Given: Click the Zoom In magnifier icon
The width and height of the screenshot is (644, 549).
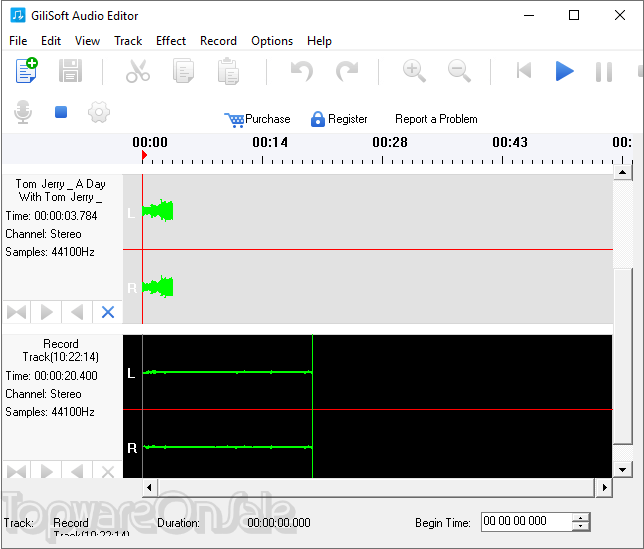Looking at the screenshot, I should coord(414,71).
